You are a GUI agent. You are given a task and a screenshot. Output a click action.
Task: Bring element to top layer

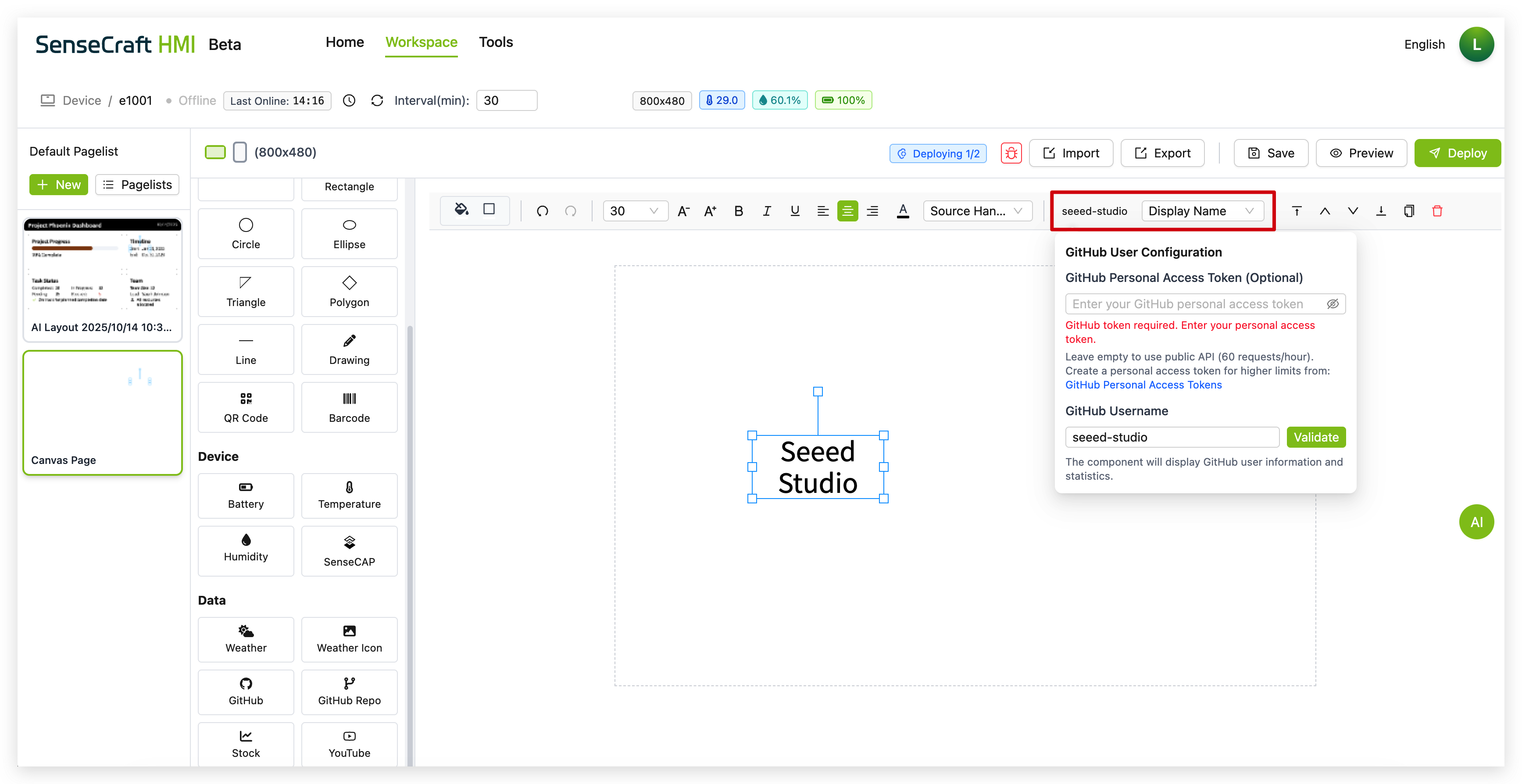pos(1296,211)
